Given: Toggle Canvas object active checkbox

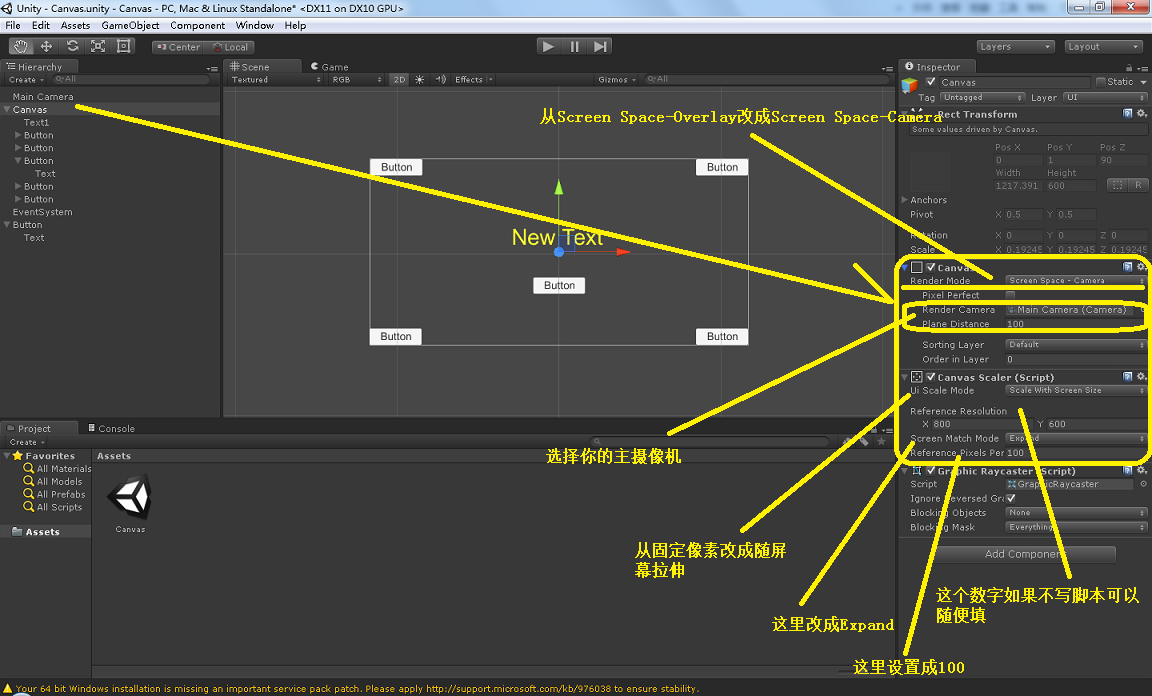Looking at the screenshot, I should pos(931,82).
